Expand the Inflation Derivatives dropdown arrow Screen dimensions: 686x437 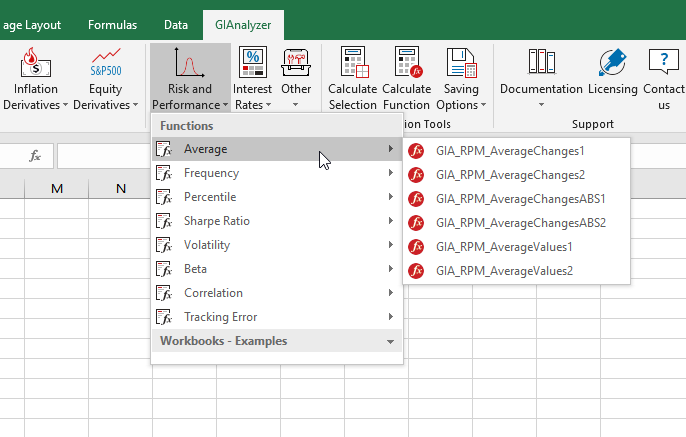click(x=65, y=105)
